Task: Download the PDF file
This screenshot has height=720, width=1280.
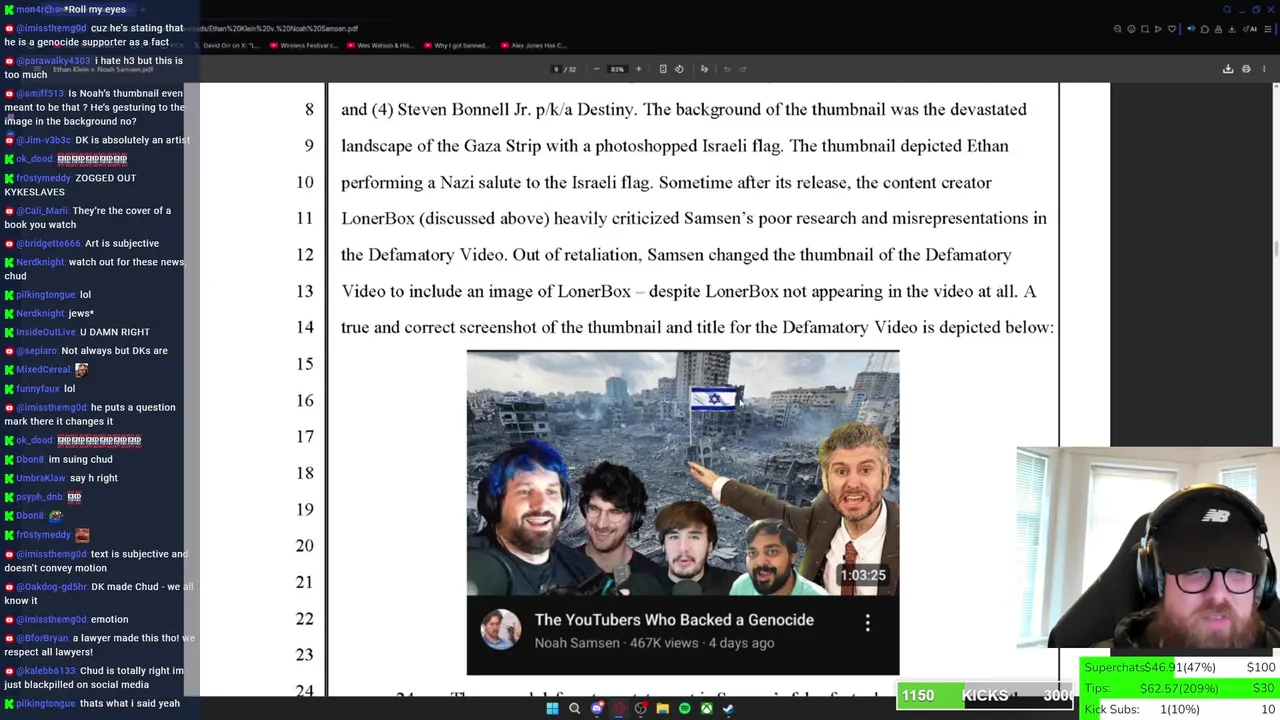Action: [x=1228, y=69]
